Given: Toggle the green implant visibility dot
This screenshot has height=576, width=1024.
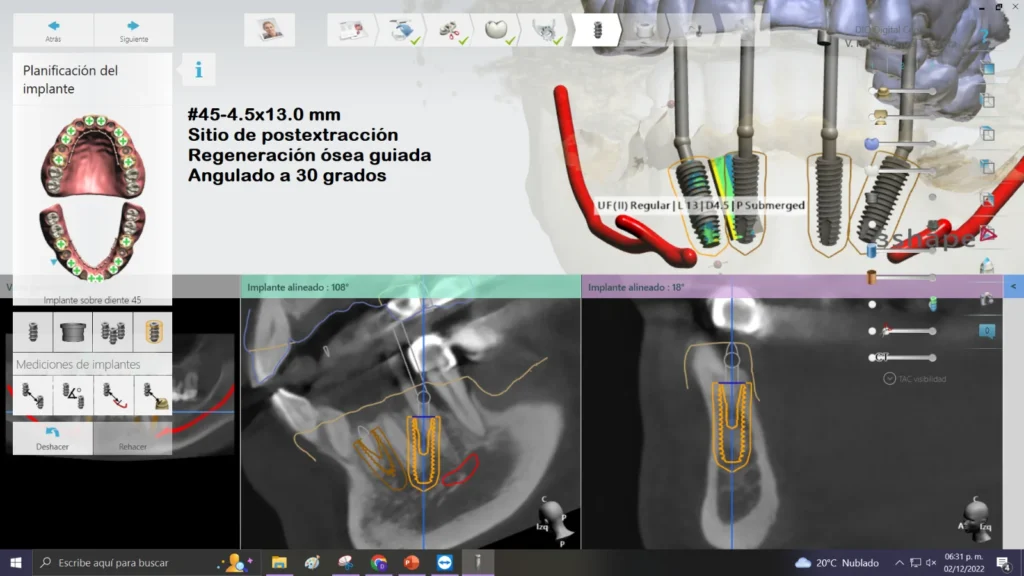Looking at the screenshot, I should tap(933, 304).
